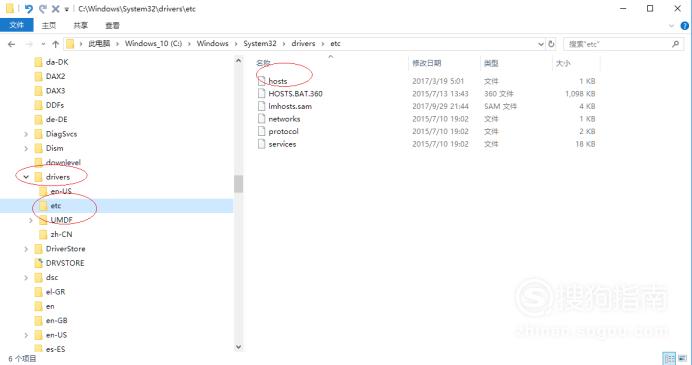Refresh the current folder view
This screenshot has height=365, width=692.
click(551, 44)
